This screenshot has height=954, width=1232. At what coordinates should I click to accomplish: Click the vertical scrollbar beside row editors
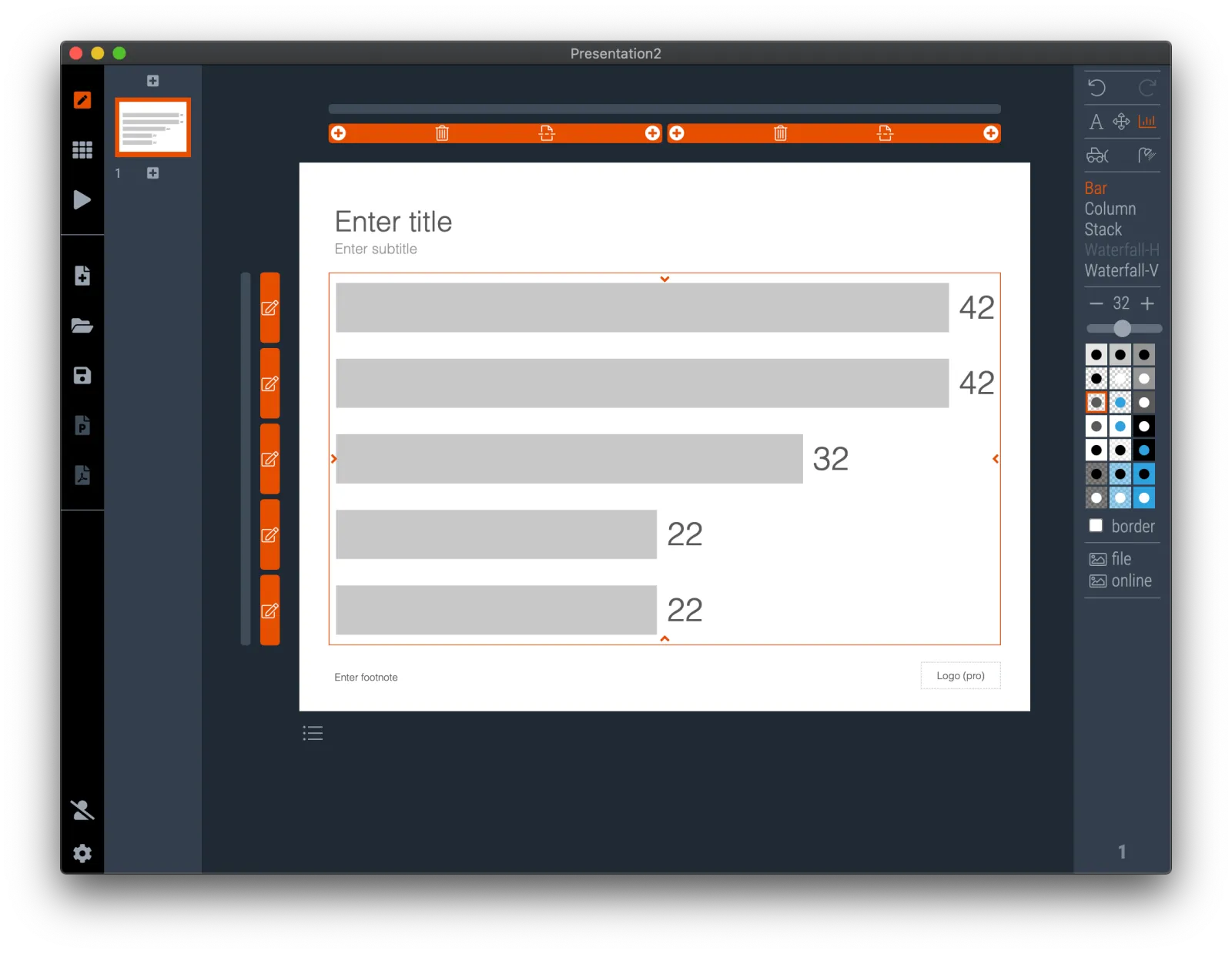point(246,459)
